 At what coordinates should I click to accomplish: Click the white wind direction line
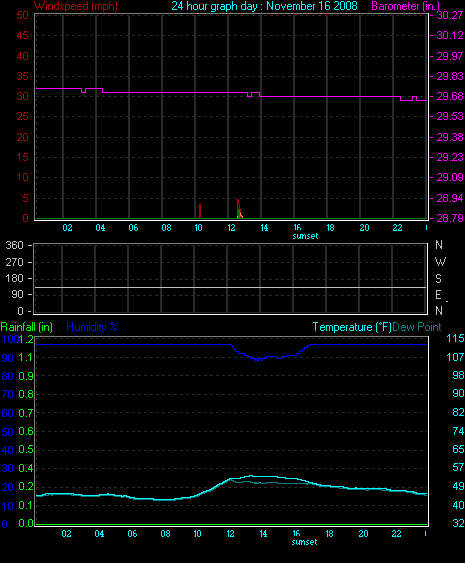pos(231,287)
